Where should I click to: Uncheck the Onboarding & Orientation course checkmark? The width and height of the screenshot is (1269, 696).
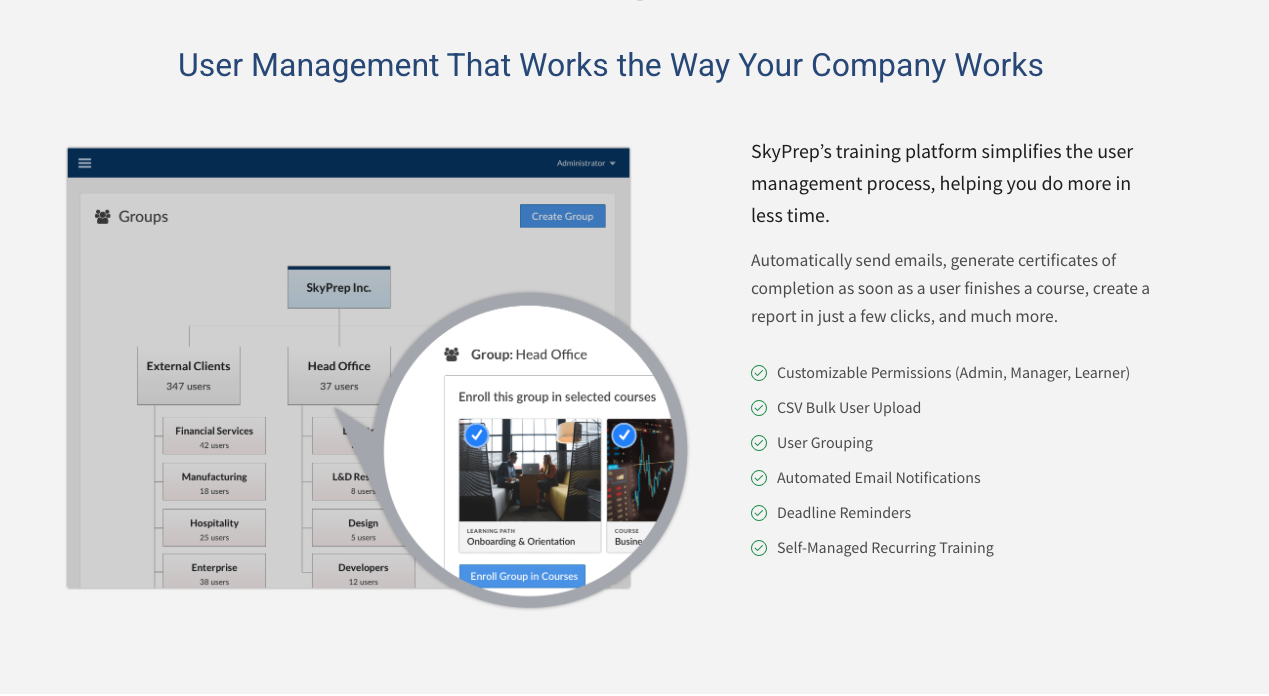pos(477,435)
